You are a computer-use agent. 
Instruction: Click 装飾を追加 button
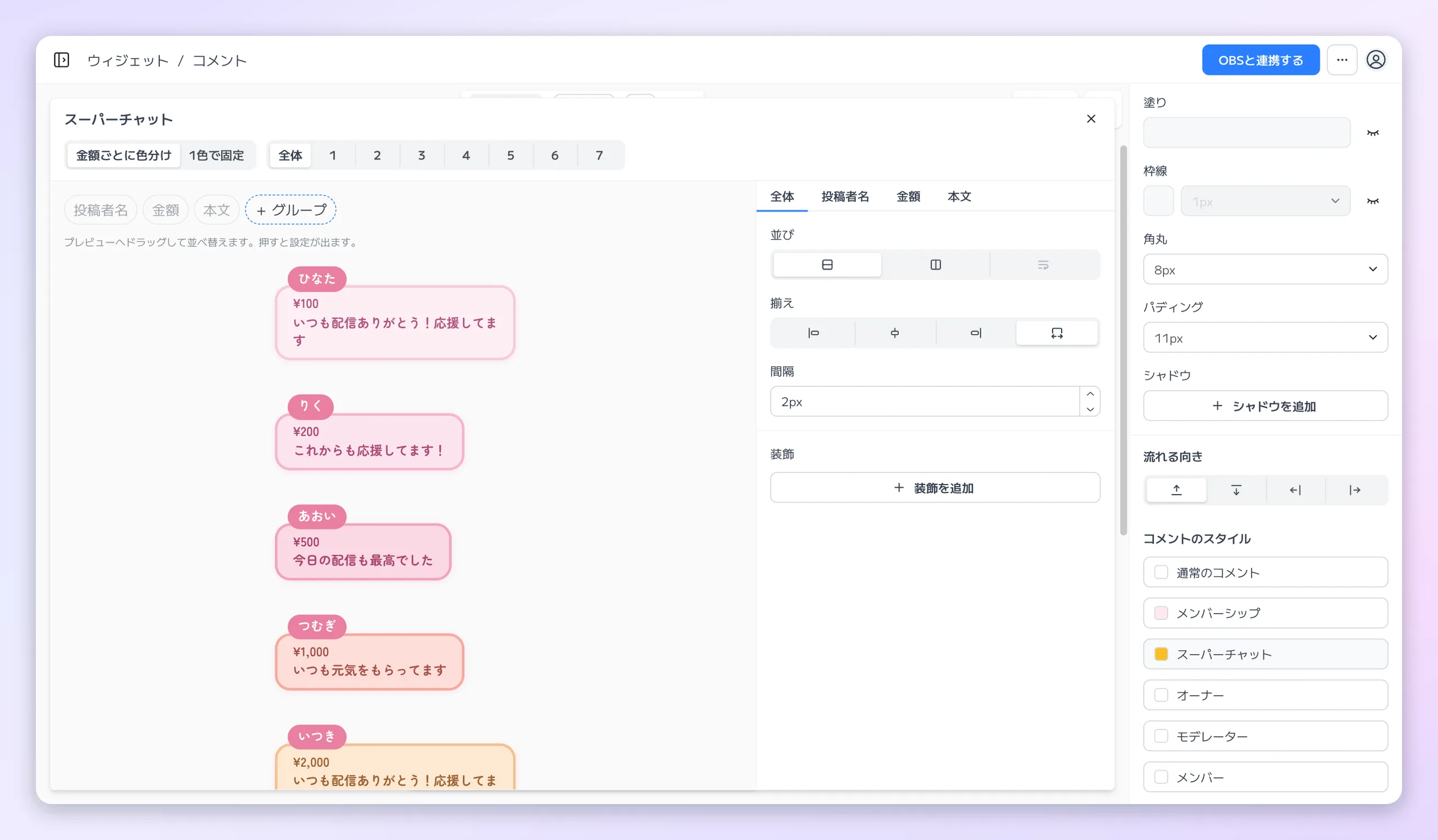click(935, 487)
